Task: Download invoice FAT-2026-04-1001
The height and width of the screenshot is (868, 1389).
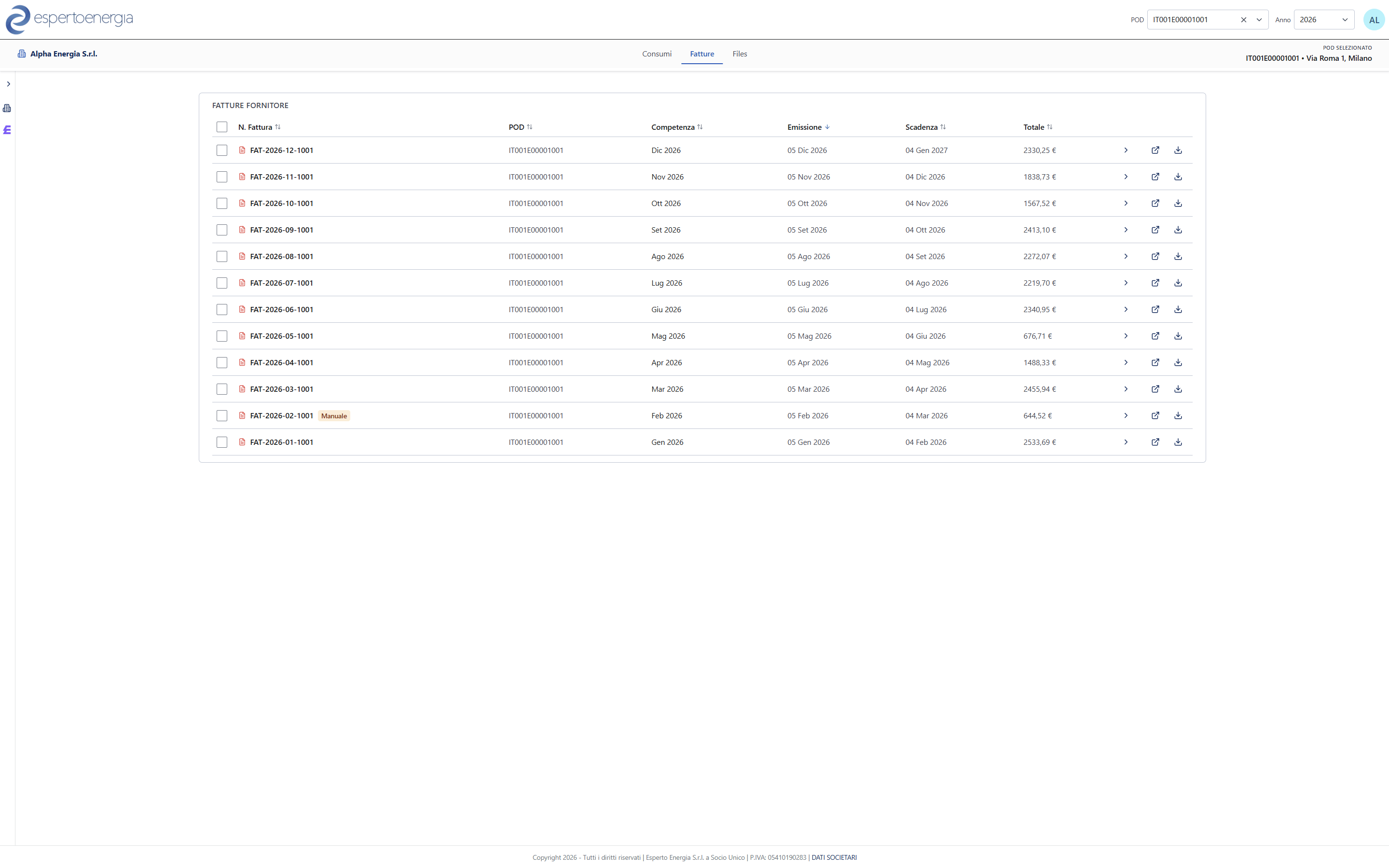Action: coord(1178,363)
